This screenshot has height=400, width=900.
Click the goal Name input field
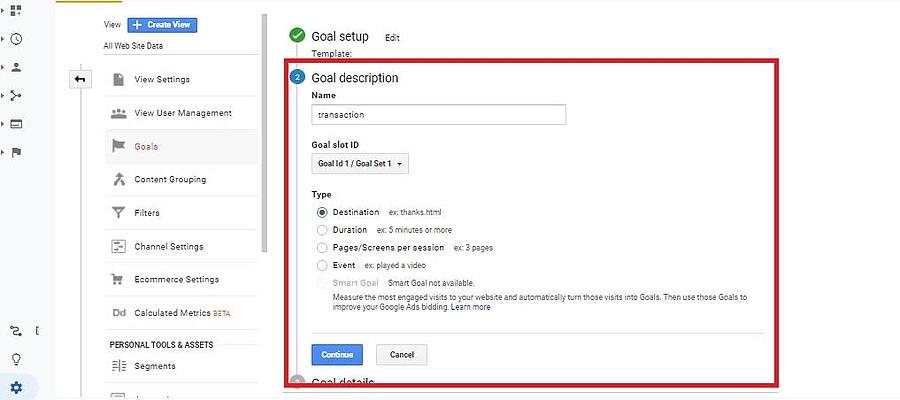(438, 115)
